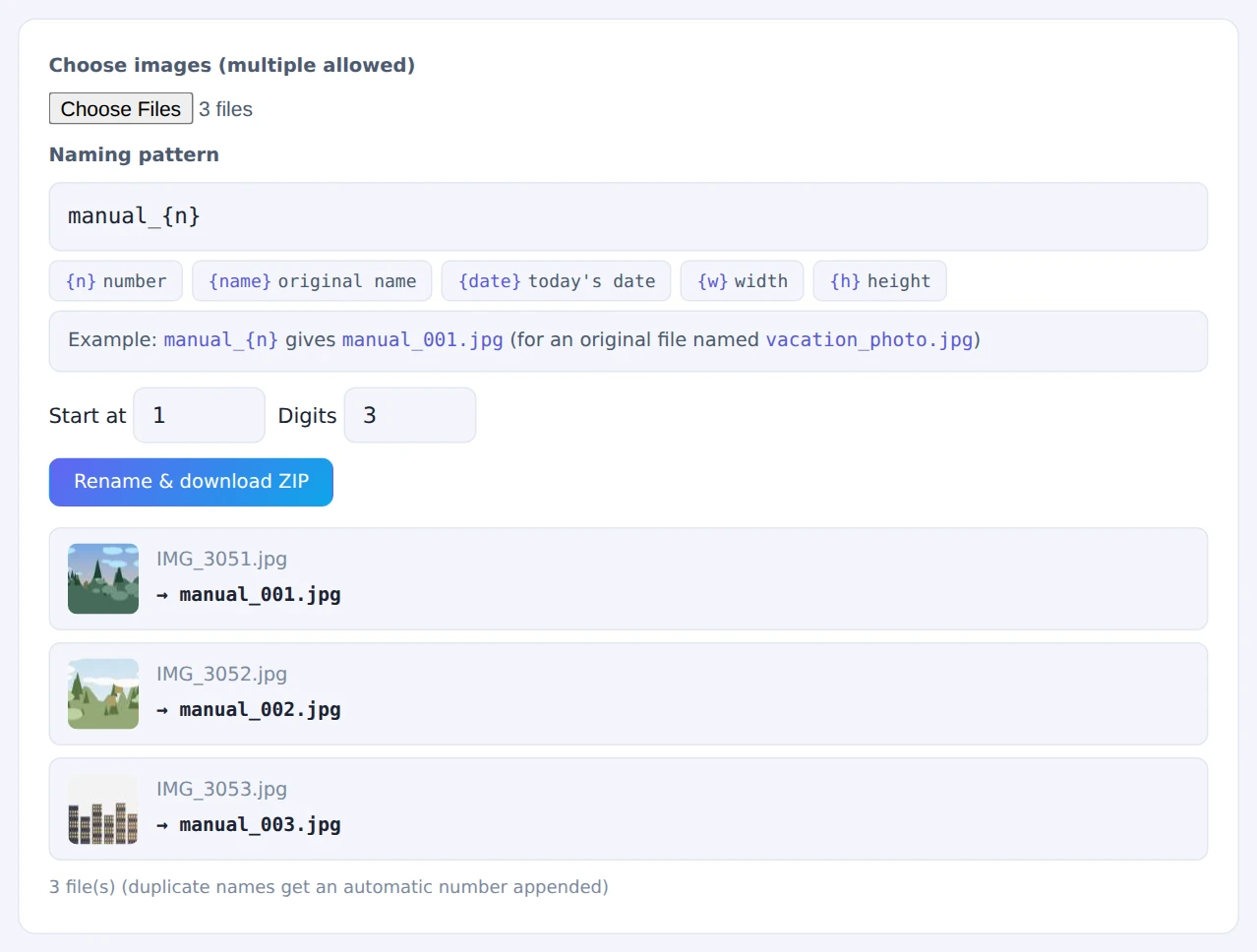Click the manual_002.jpg new filename
The height and width of the screenshot is (952, 1257).
tap(260, 709)
